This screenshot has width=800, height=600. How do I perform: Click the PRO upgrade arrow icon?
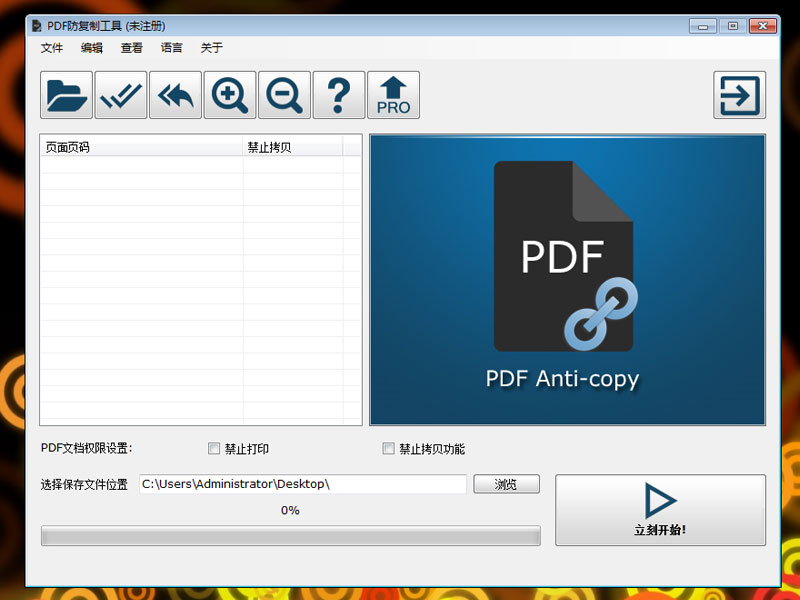(393, 96)
